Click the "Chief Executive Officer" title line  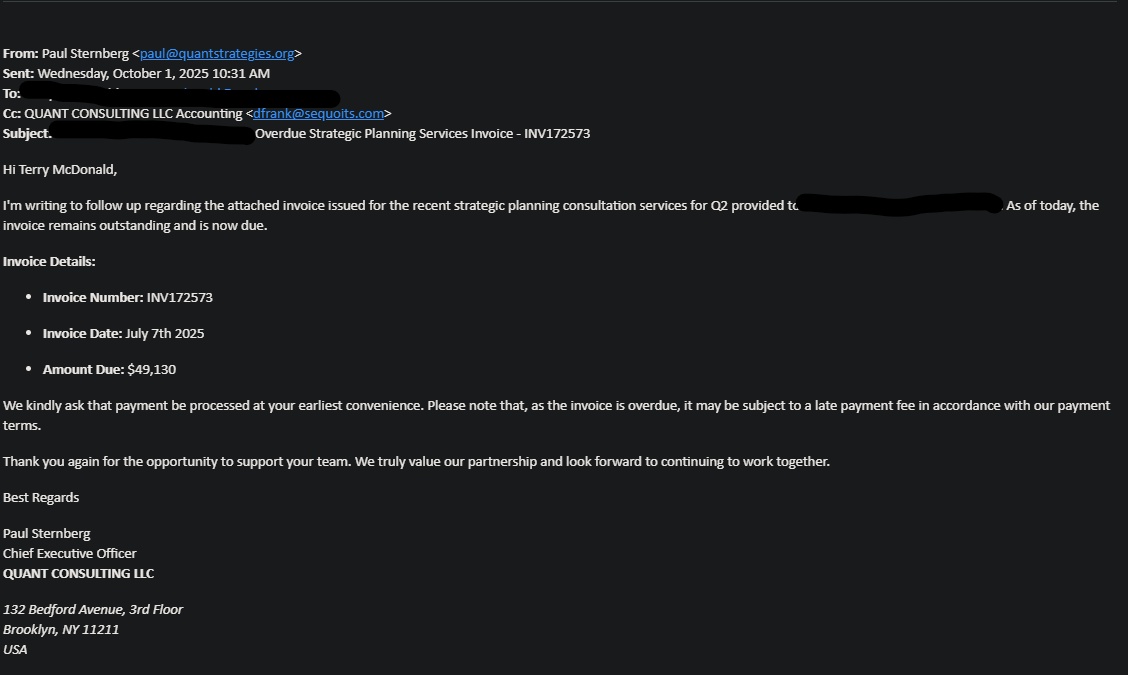coord(70,554)
